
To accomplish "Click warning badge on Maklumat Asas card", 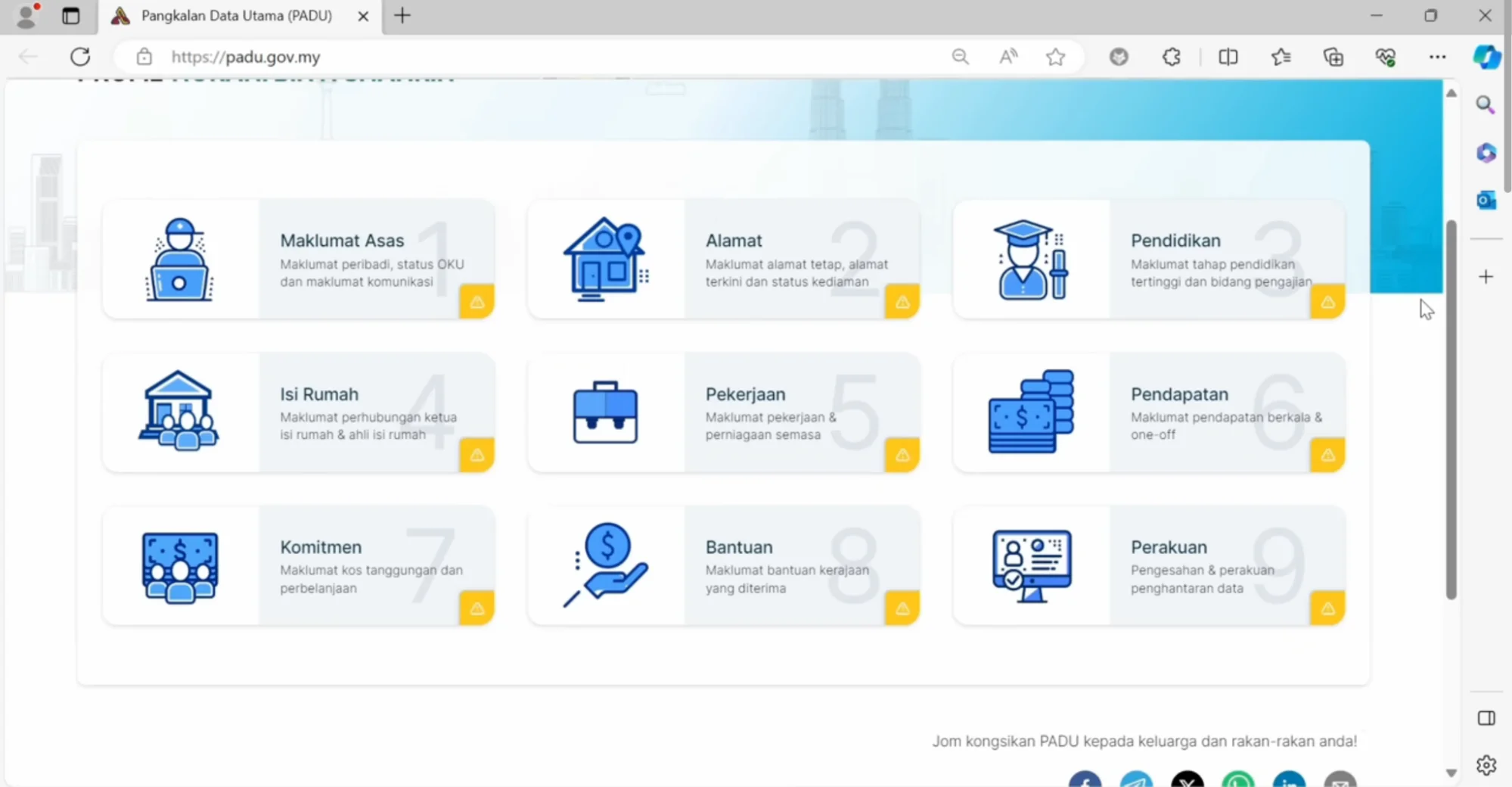I will click(477, 301).
